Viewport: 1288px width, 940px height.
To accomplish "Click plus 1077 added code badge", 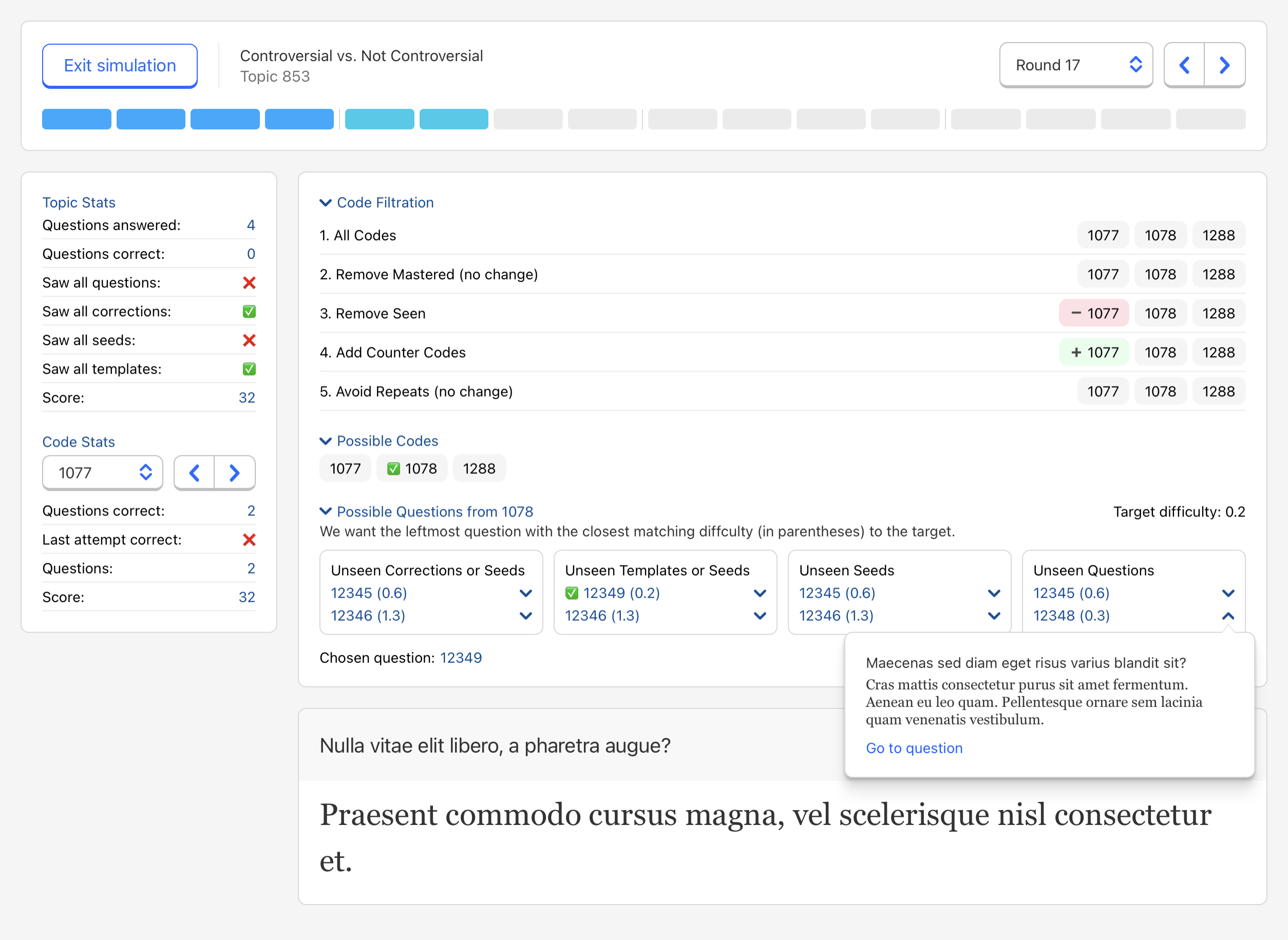I will click(1093, 353).
